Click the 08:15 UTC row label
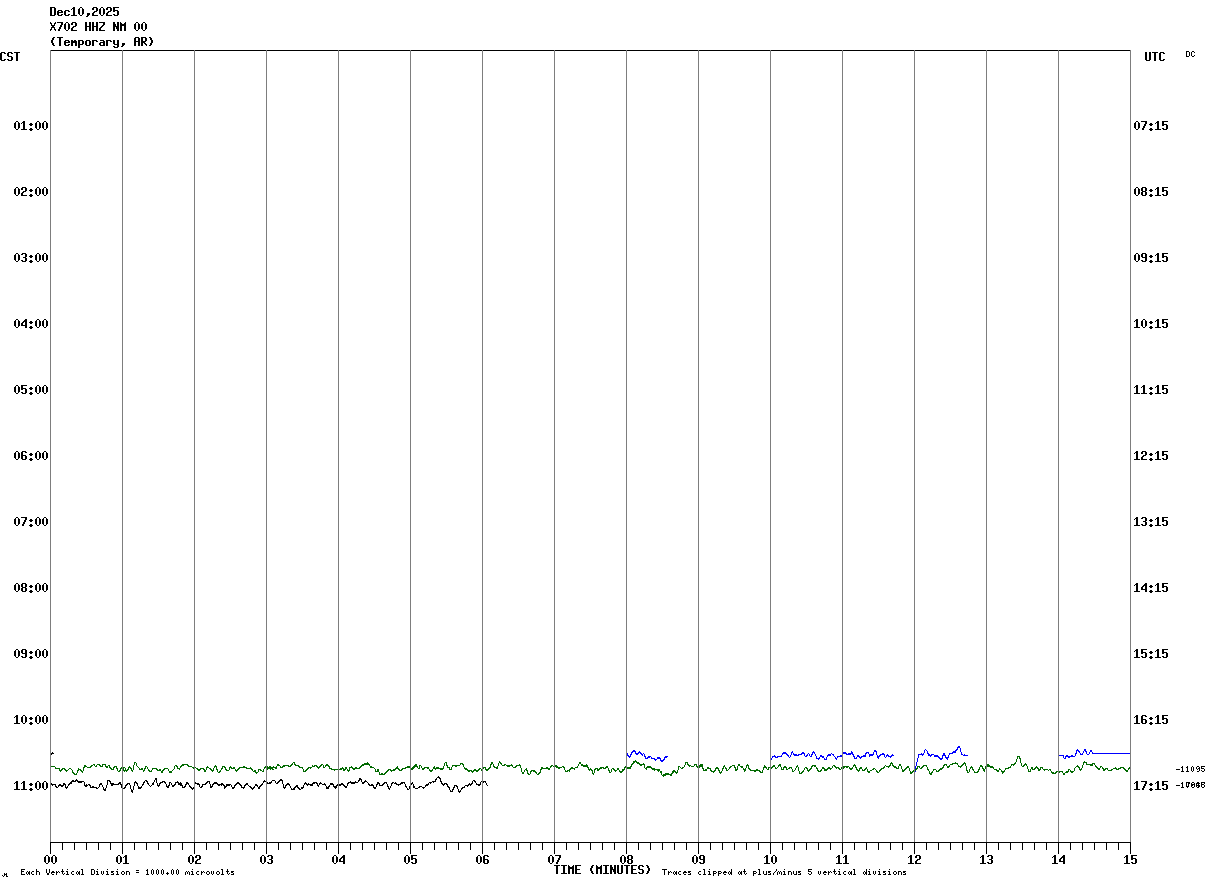Screen dimensions: 1210x886 tap(1151, 192)
